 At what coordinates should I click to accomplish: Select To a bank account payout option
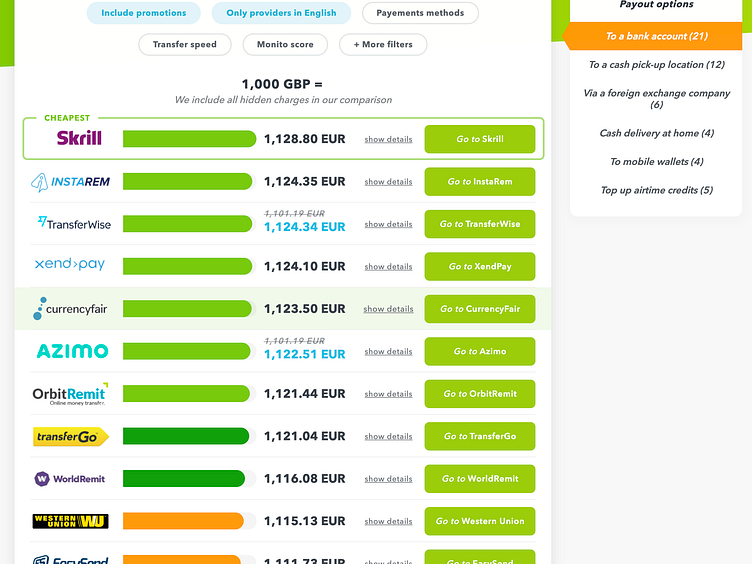[x=656, y=36]
